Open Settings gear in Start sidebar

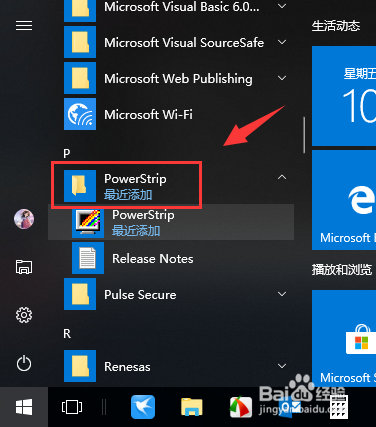point(24,315)
